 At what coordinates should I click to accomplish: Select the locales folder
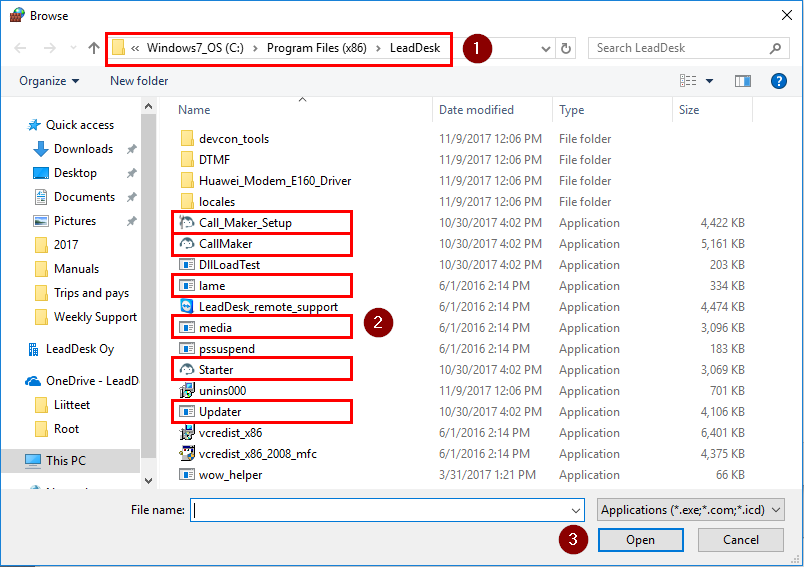(x=208, y=202)
